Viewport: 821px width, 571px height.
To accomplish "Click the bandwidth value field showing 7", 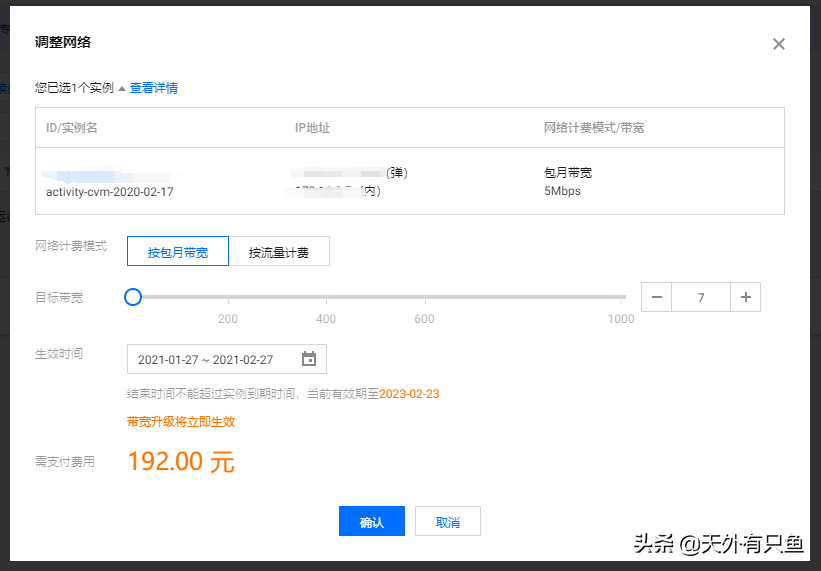I will point(701,297).
